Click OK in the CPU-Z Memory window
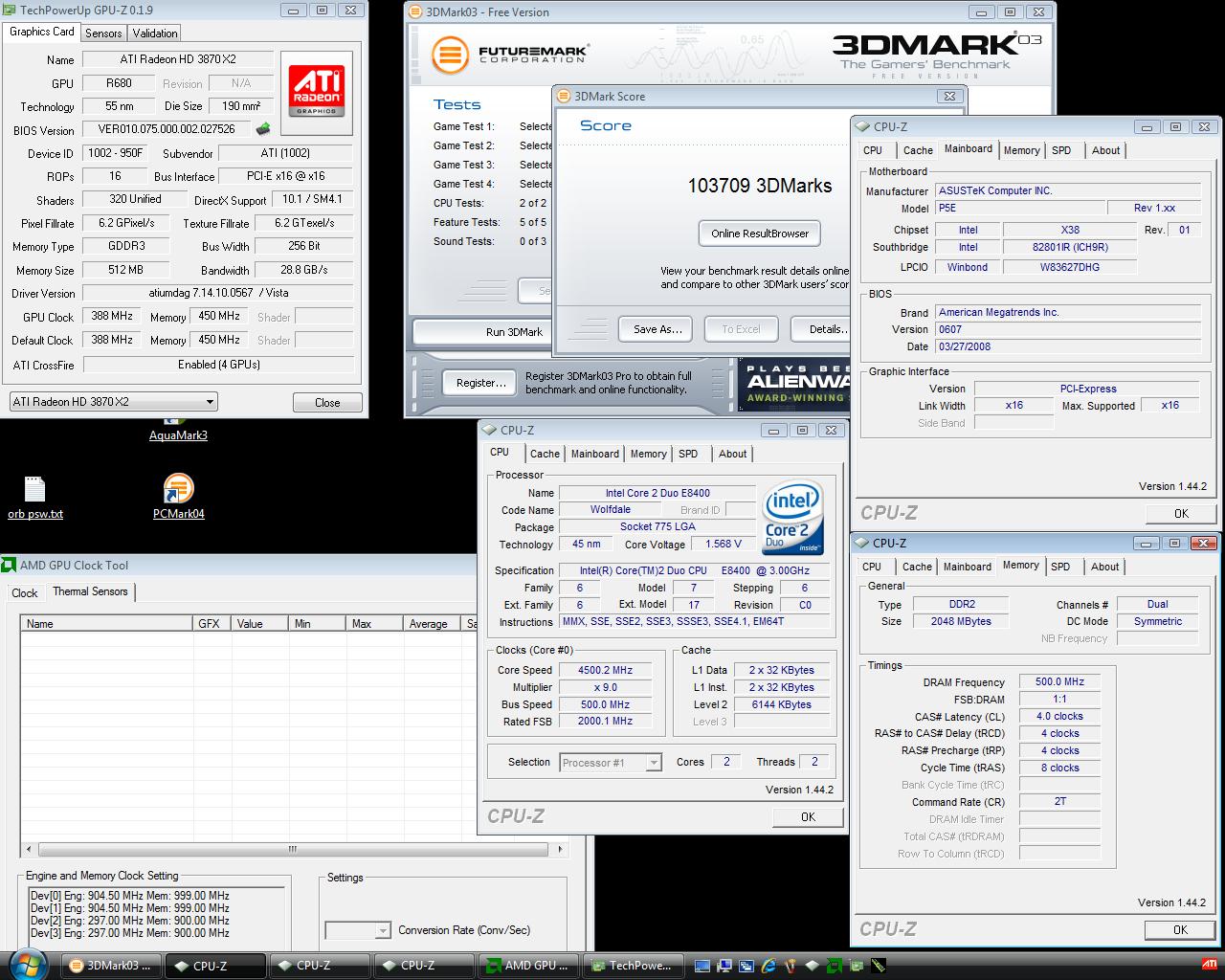The height and width of the screenshot is (980, 1225). point(1180,929)
